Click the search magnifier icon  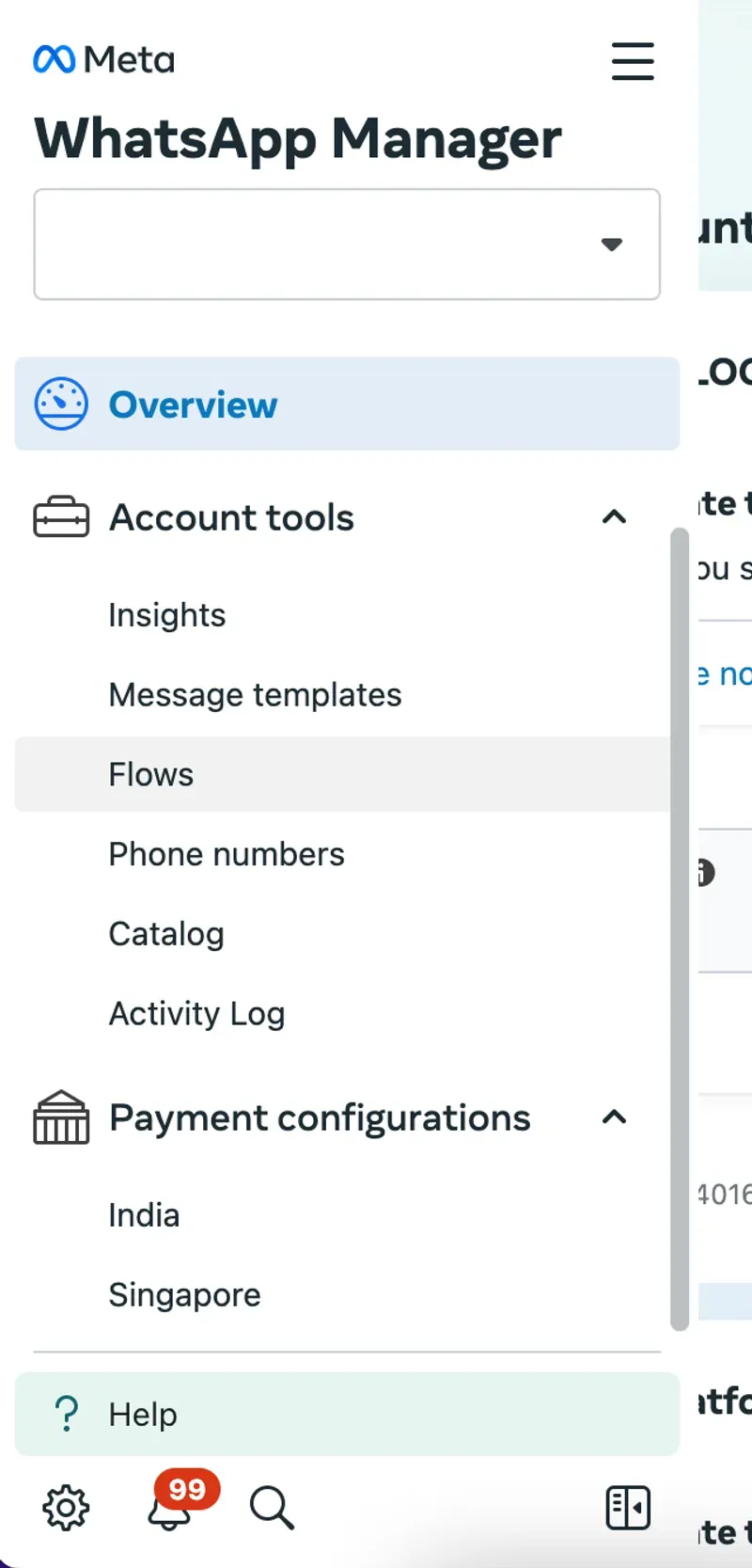pos(272,1508)
